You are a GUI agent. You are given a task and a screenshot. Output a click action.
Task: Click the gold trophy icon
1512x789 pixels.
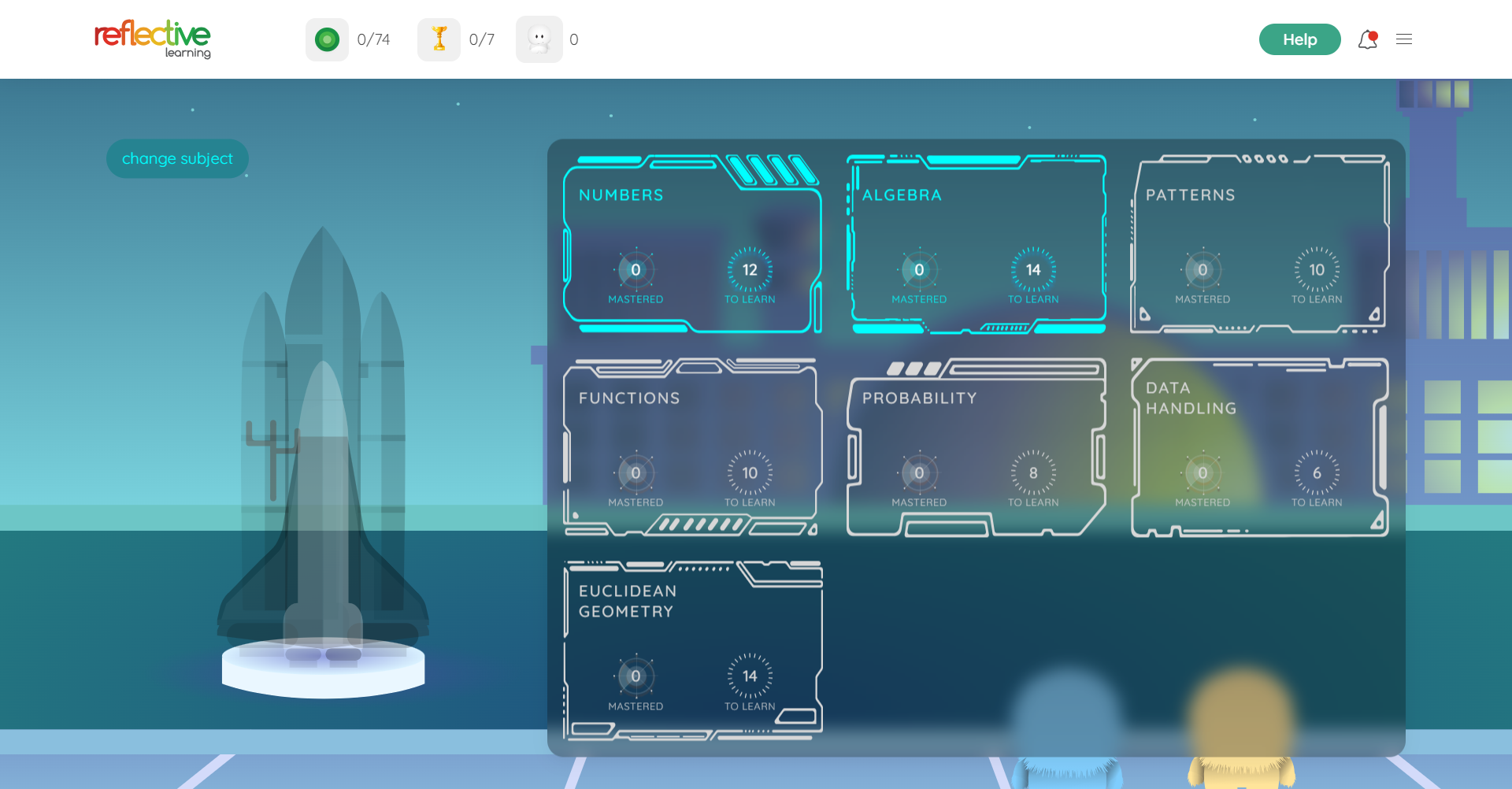pyautogui.click(x=439, y=39)
